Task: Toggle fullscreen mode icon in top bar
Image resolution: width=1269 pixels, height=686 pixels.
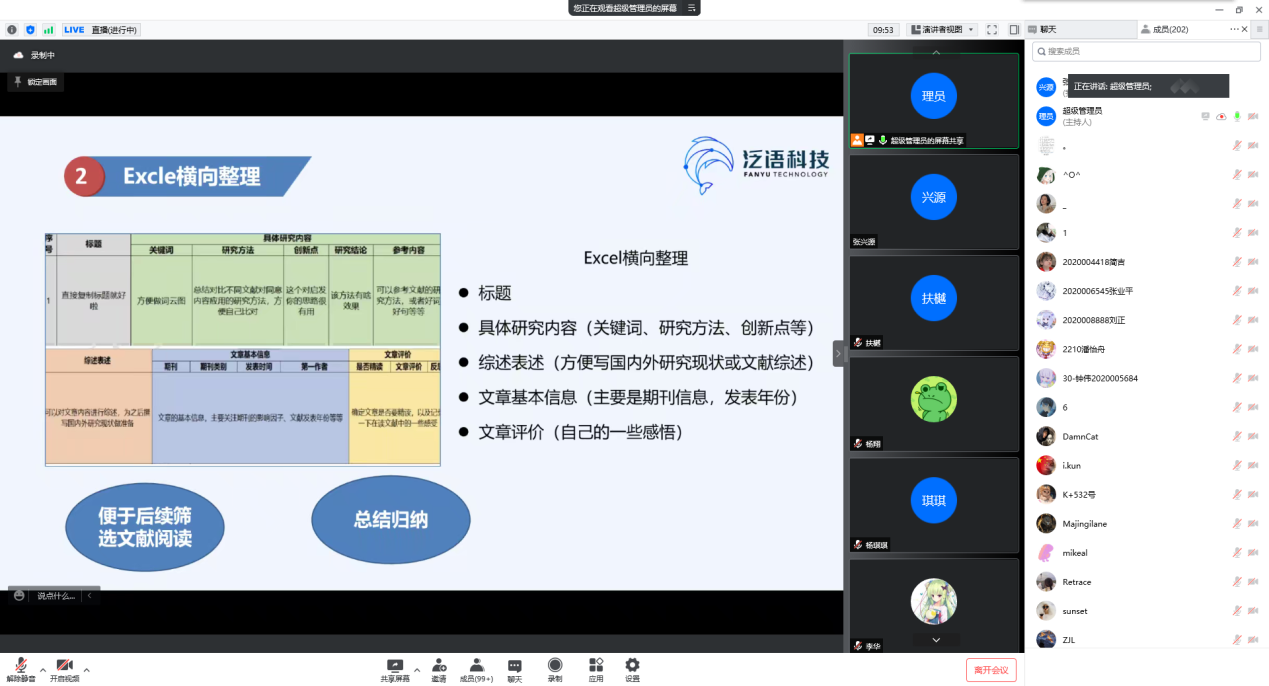Action: click(992, 30)
